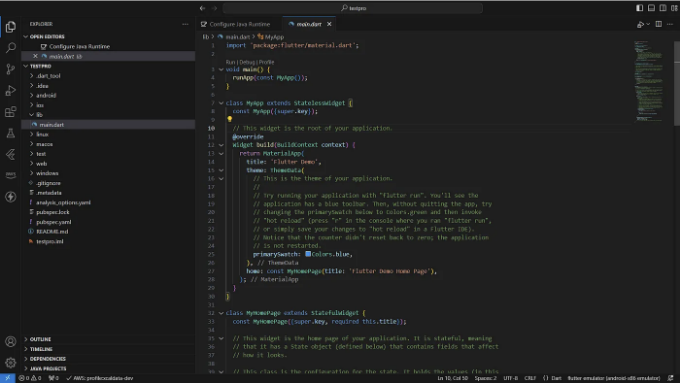Fold the MyApp class at line 7
Screen dimensions: 680x383
[x=221, y=103]
